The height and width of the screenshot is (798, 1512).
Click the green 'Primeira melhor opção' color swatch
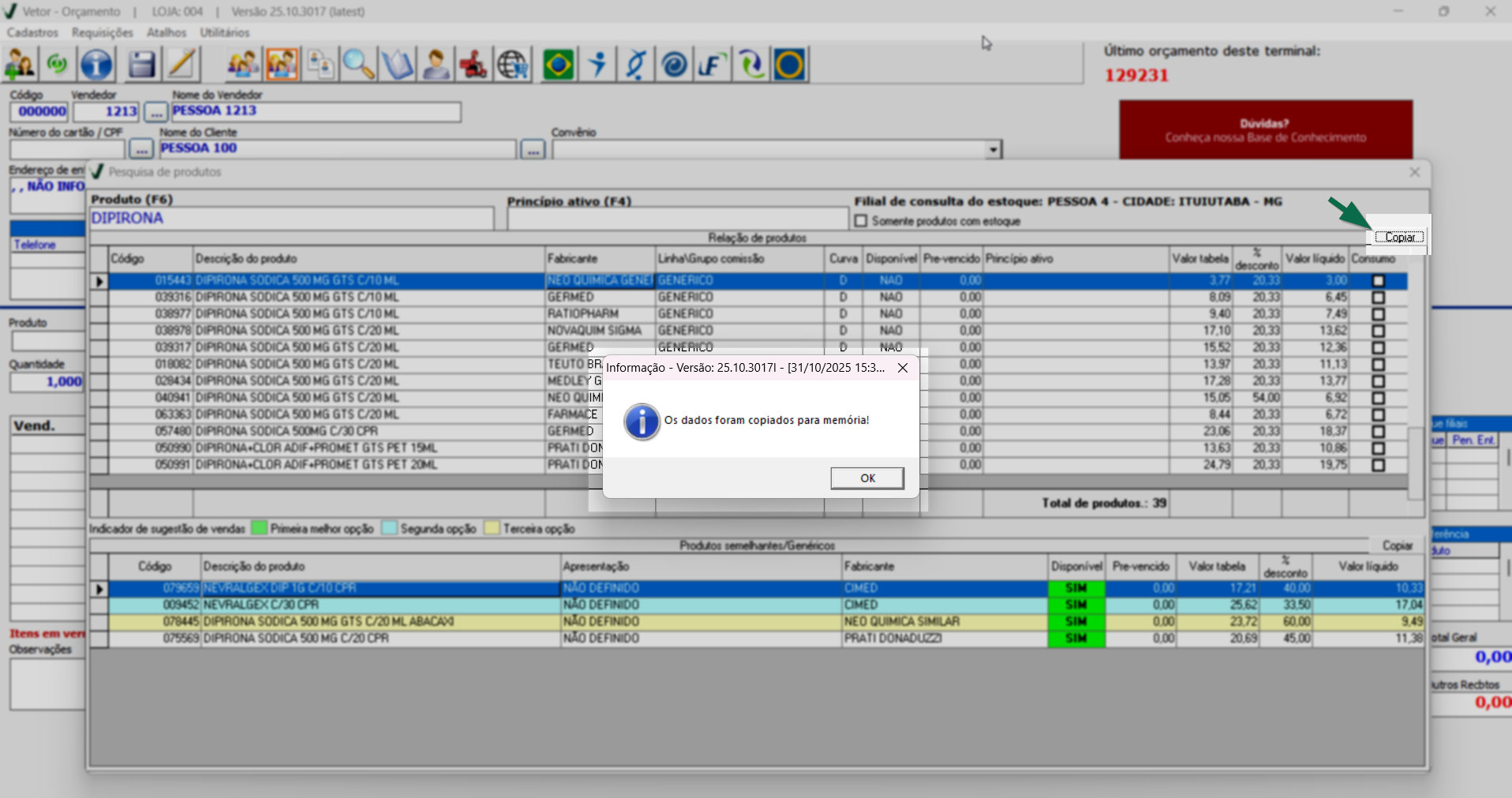(259, 528)
